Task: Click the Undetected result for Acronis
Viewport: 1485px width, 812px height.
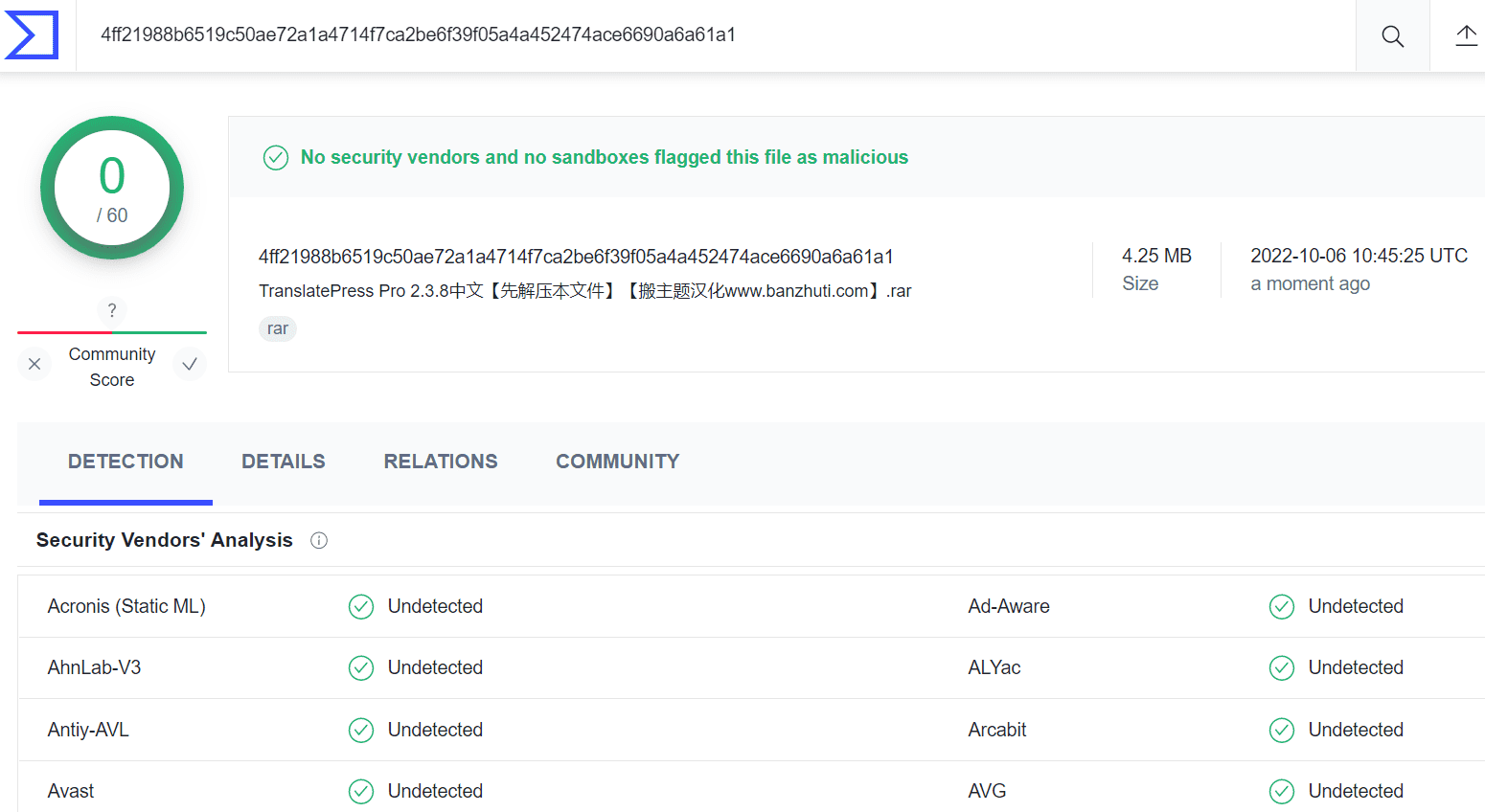Action: pos(435,606)
